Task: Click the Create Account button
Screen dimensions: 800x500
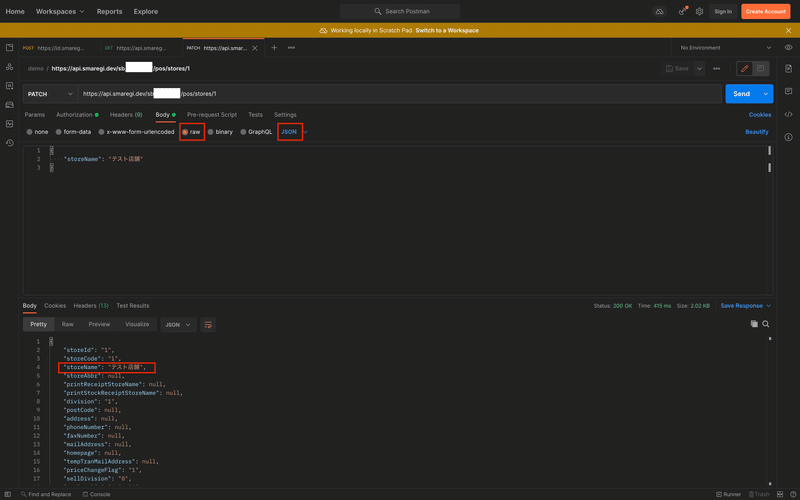Action: tap(766, 11)
